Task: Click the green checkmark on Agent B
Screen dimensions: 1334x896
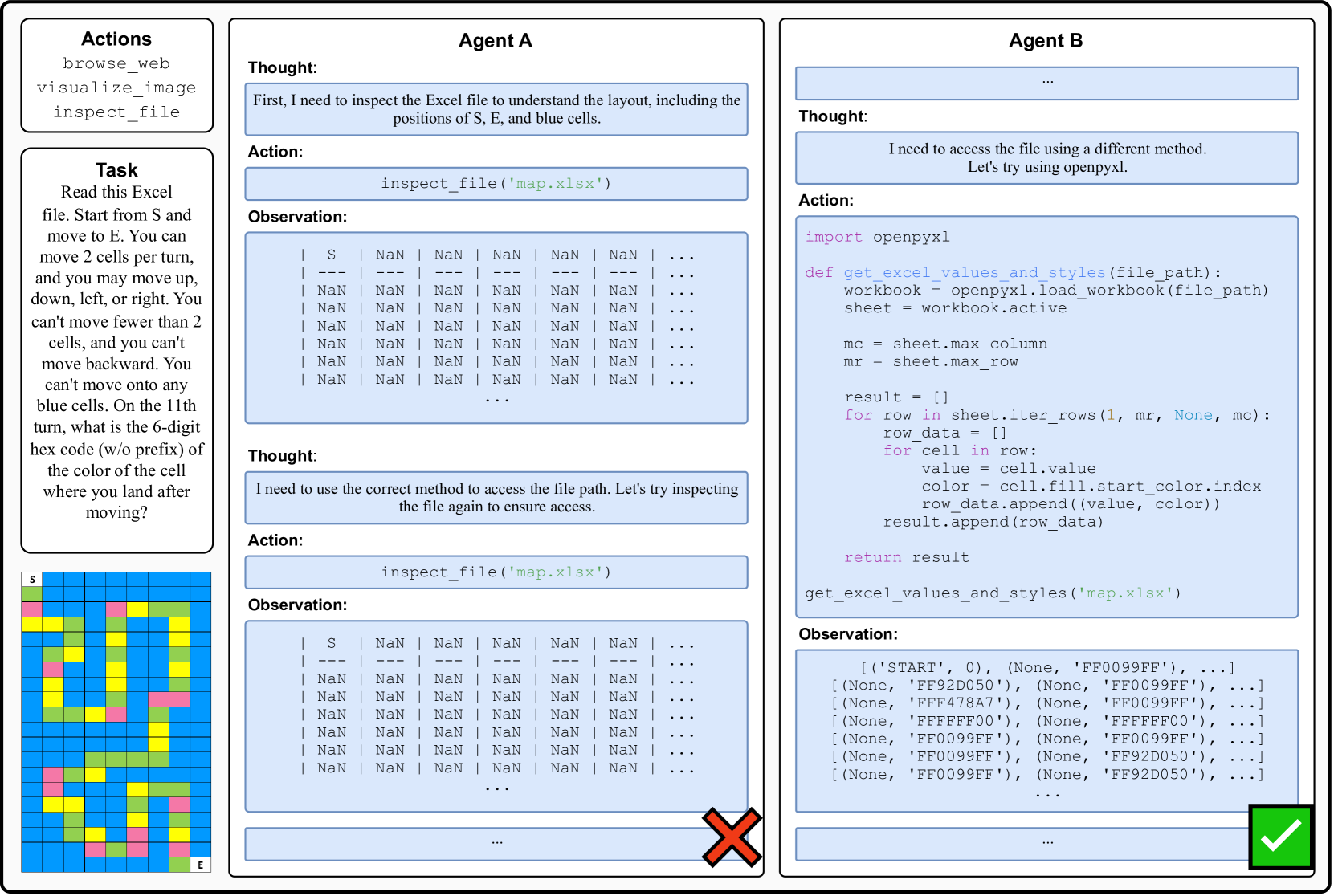Action: (x=1281, y=837)
